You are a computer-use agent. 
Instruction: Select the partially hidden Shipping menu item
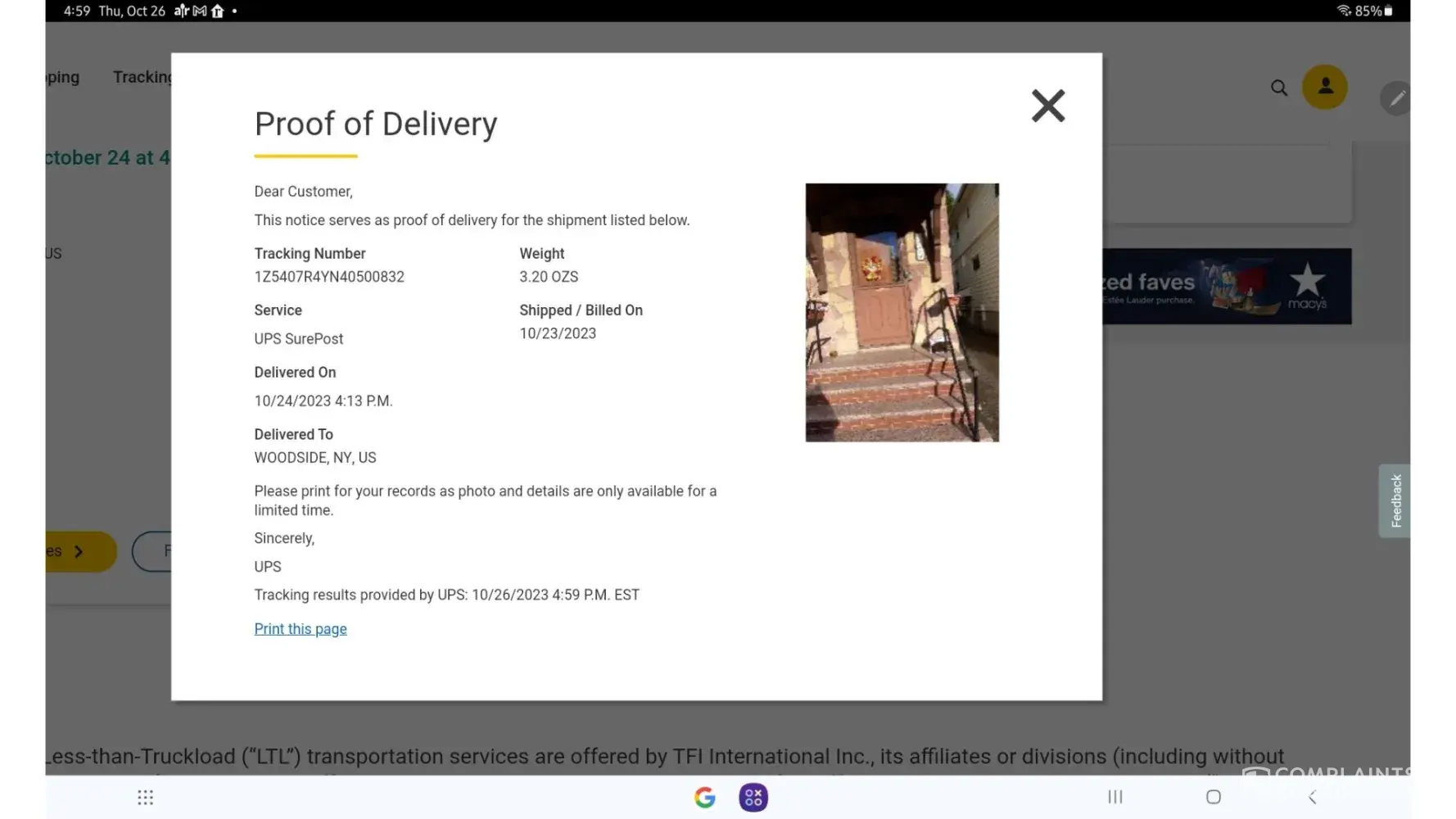pos(62,77)
